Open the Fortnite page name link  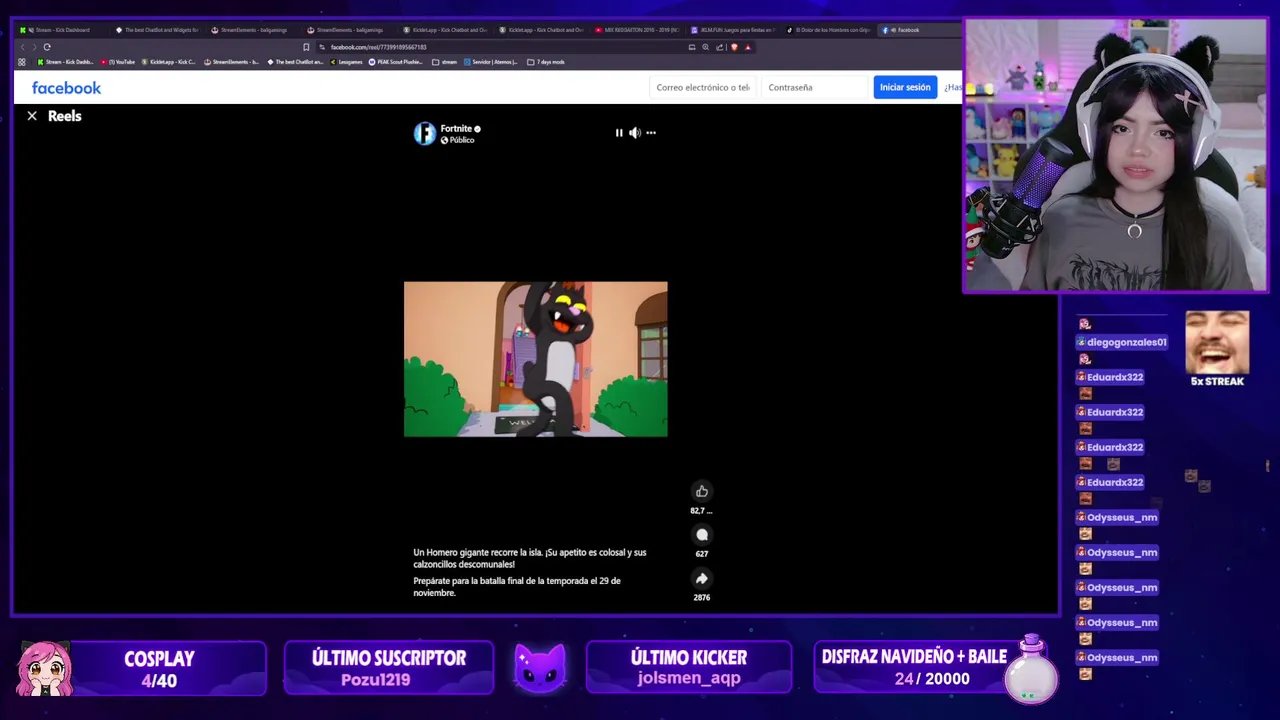tap(456, 129)
